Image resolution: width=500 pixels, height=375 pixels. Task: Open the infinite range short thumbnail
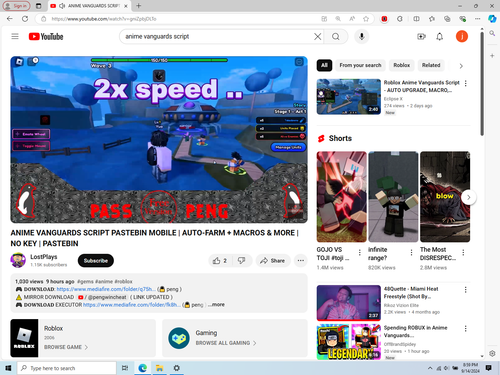tap(393, 197)
